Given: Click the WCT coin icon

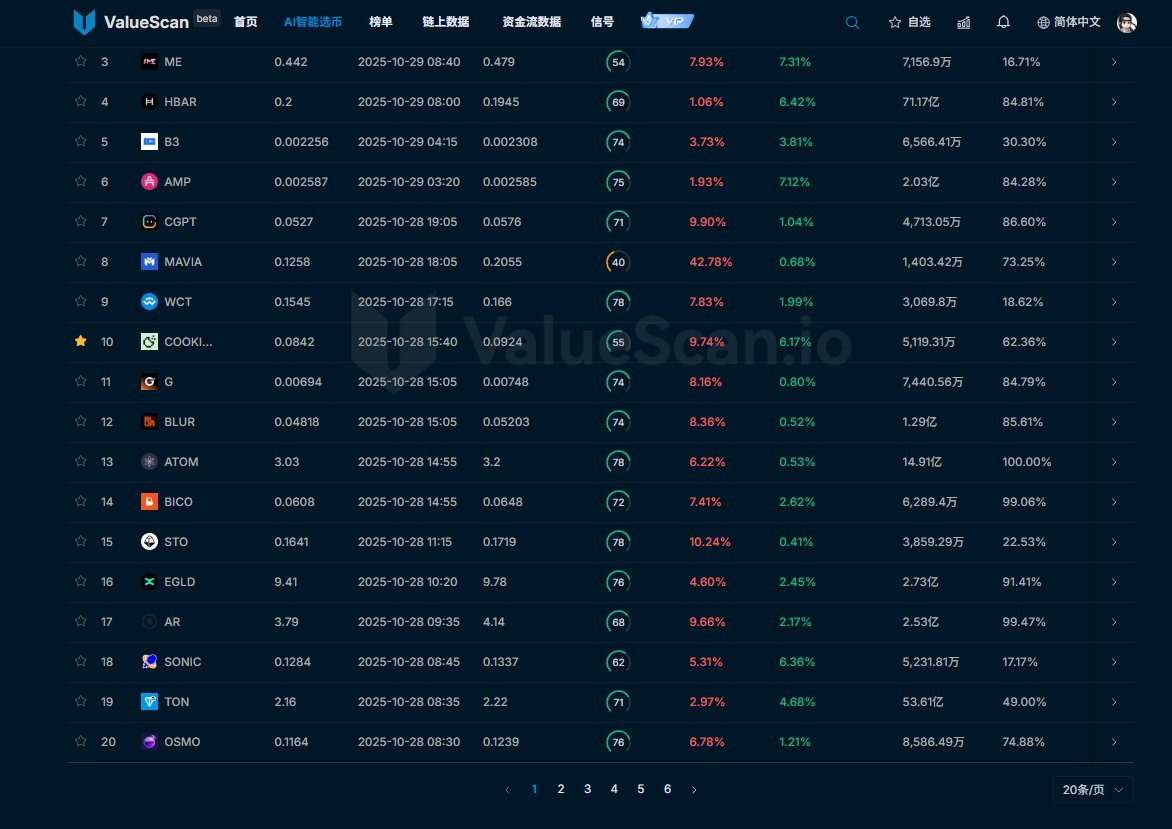Looking at the screenshot, I should 149,302.
